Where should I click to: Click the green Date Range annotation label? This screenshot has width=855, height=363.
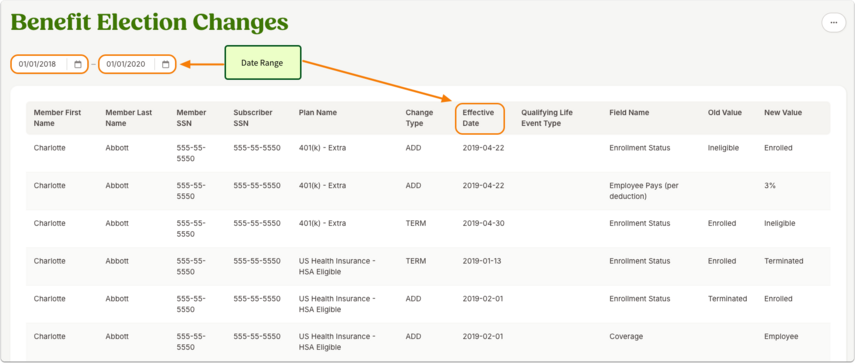point(263,63)
